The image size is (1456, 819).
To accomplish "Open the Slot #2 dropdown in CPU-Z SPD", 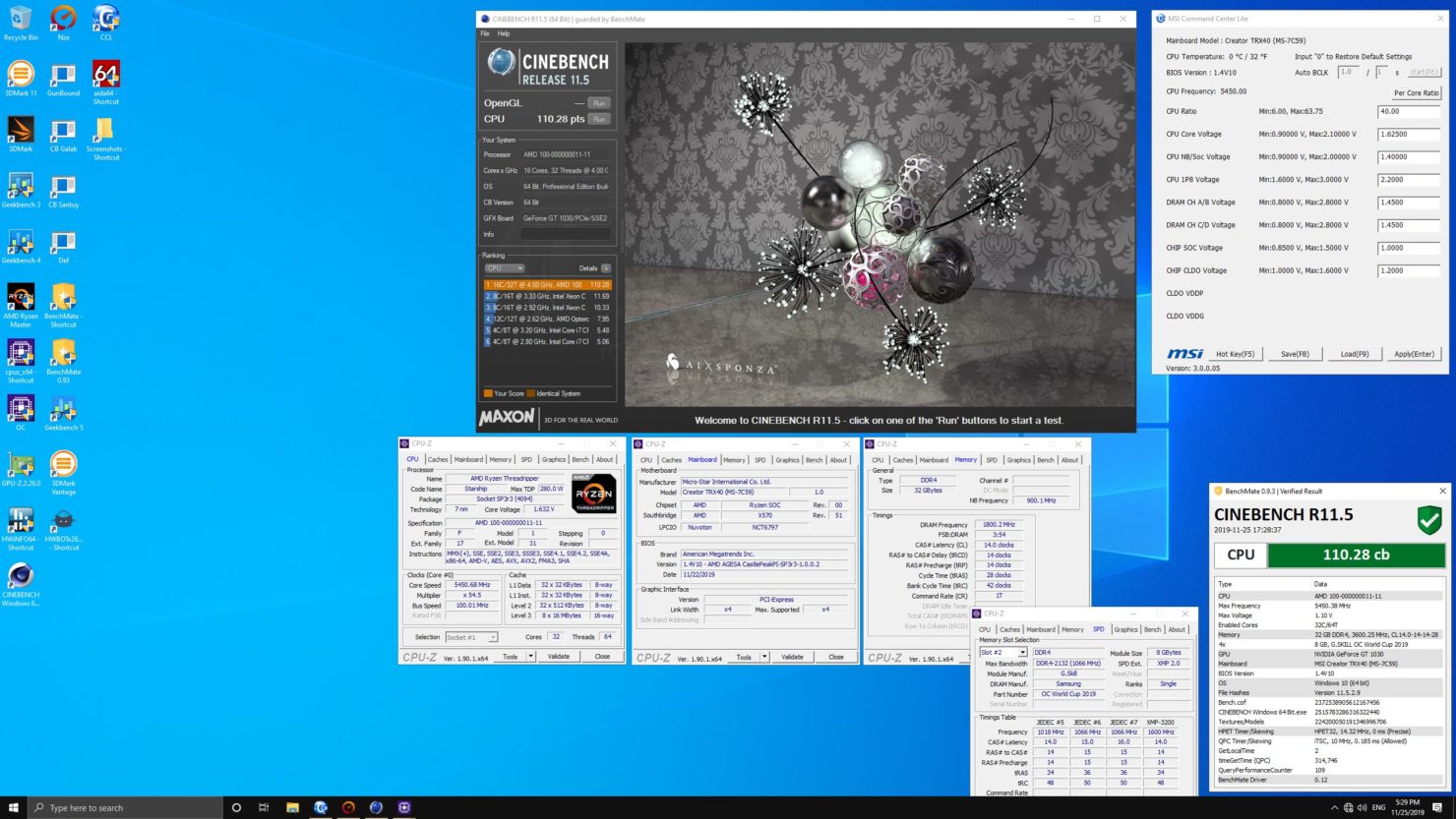I will [x=1002, y=651].
